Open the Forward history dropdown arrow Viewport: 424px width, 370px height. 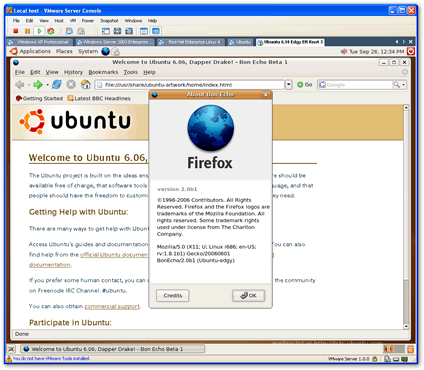tap(47, 85)
